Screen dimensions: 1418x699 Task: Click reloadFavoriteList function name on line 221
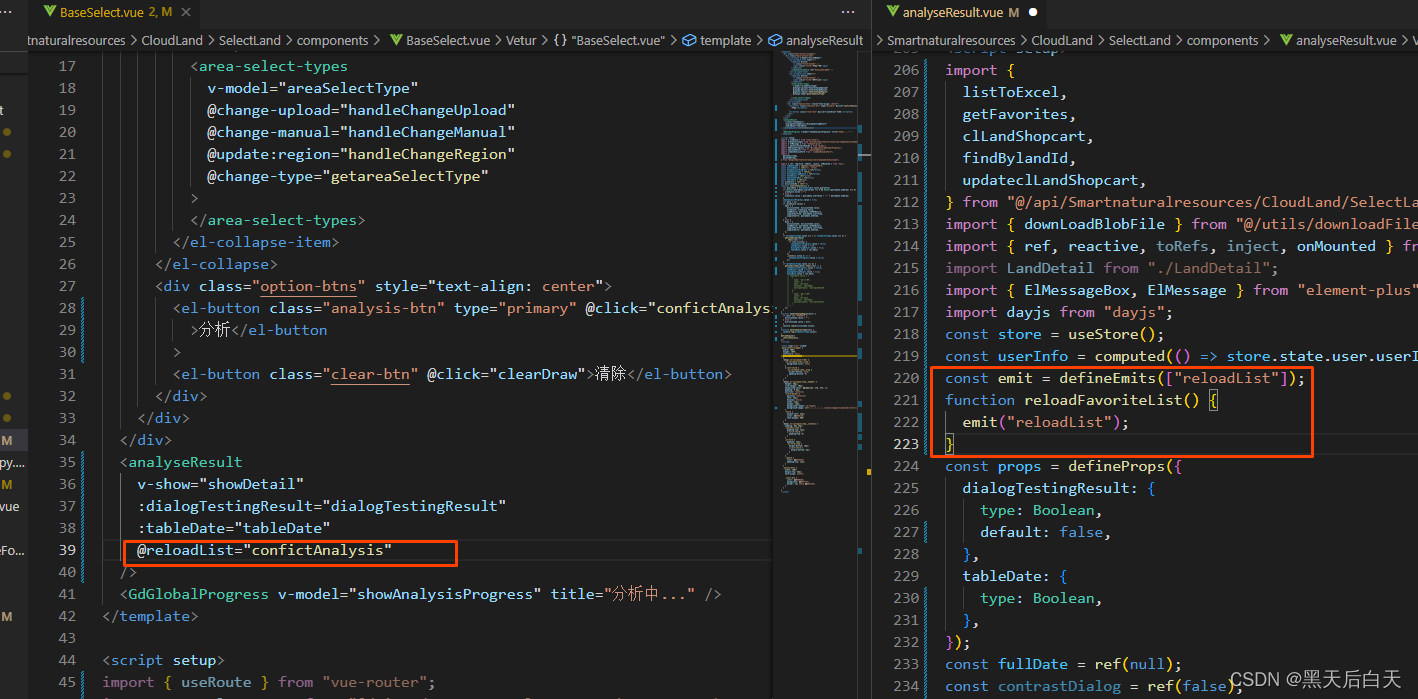1102,400
